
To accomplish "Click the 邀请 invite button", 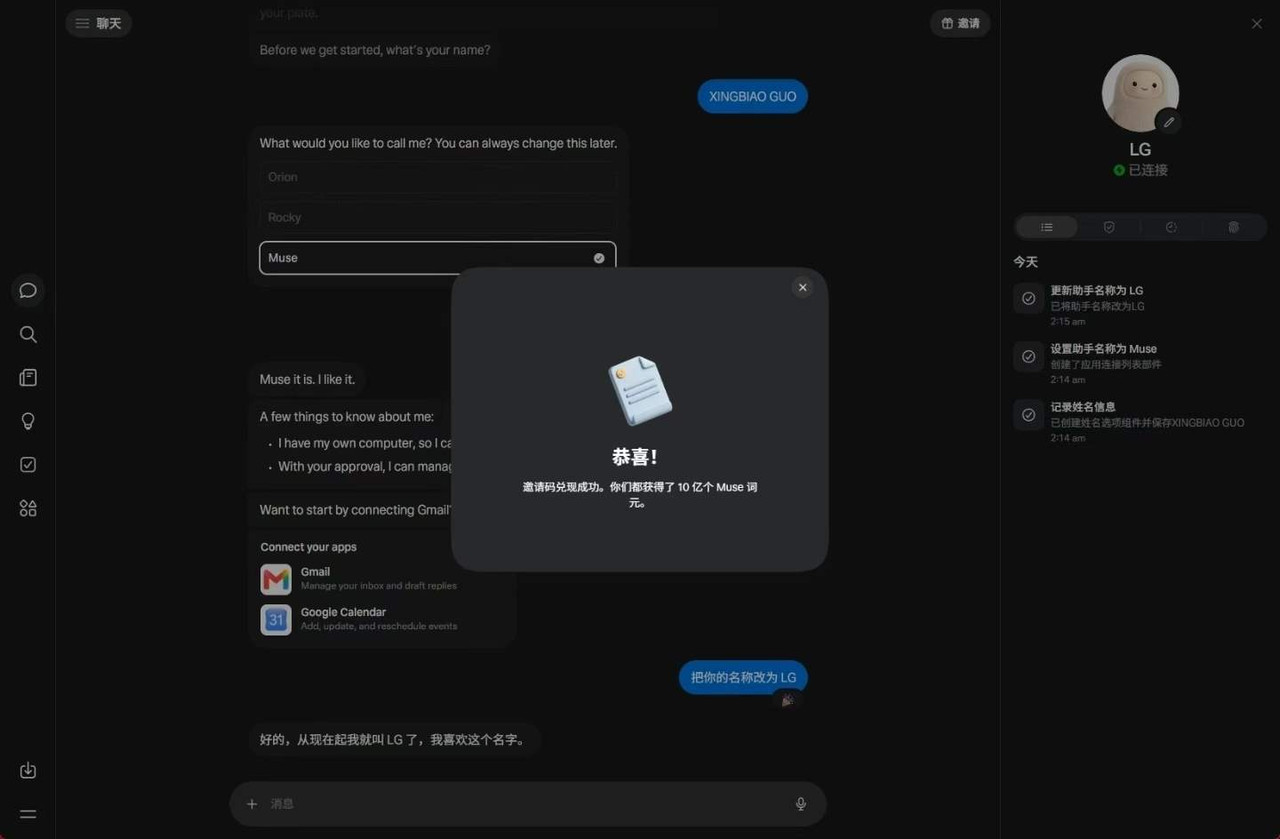I will tap(960, 23).
